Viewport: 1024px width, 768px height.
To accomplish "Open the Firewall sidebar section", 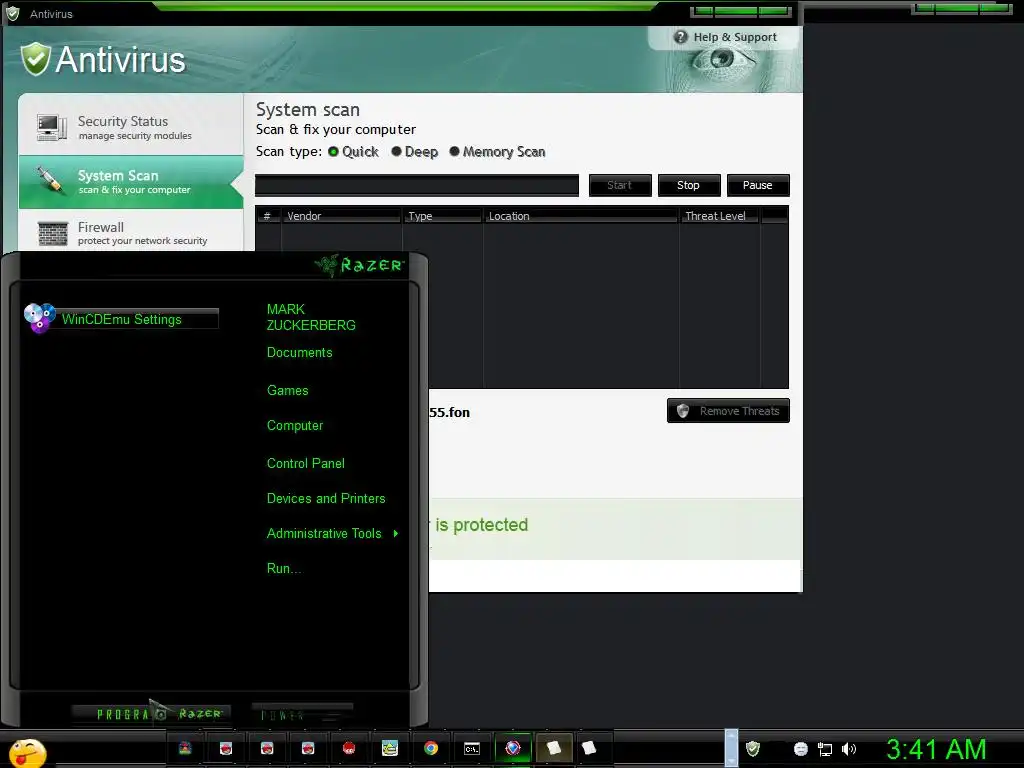I will (131, 232).
